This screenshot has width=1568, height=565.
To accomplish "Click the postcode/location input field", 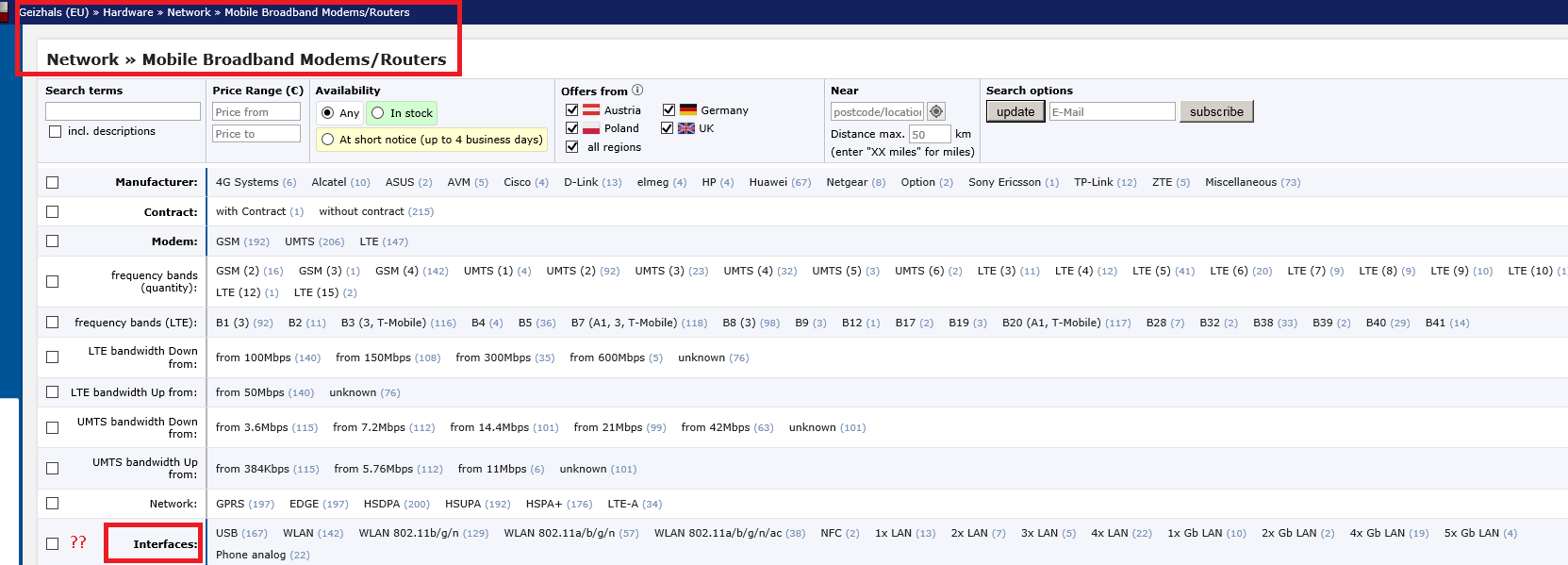I will click(878, 112).
